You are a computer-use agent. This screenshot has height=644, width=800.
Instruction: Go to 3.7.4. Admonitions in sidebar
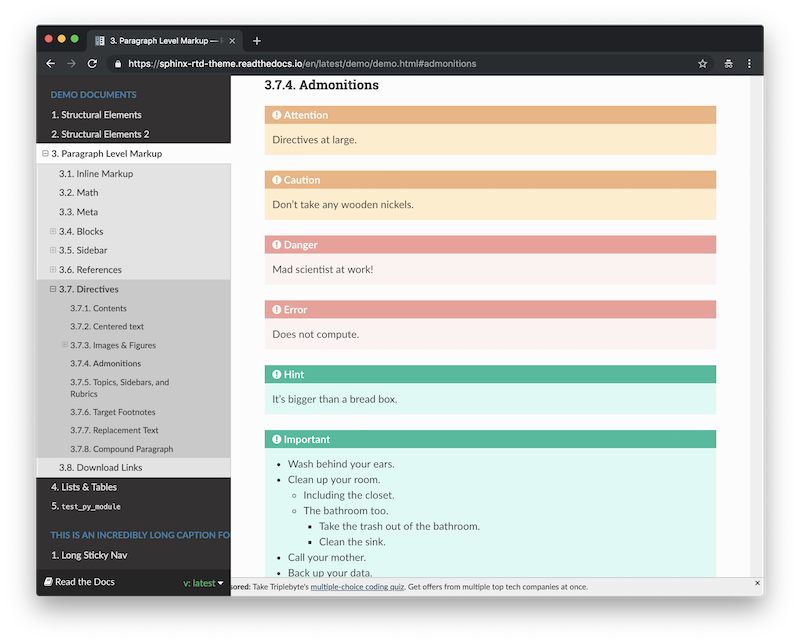105,364
